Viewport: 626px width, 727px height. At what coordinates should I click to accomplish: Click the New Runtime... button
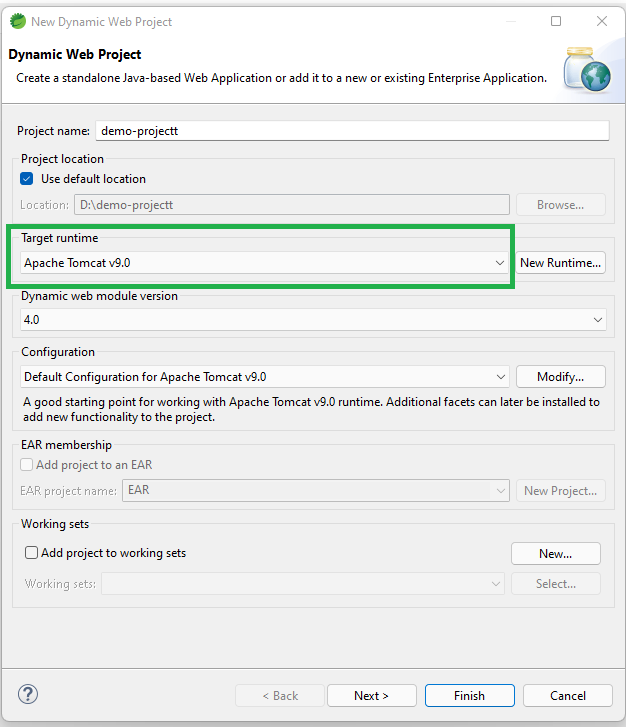561,263
